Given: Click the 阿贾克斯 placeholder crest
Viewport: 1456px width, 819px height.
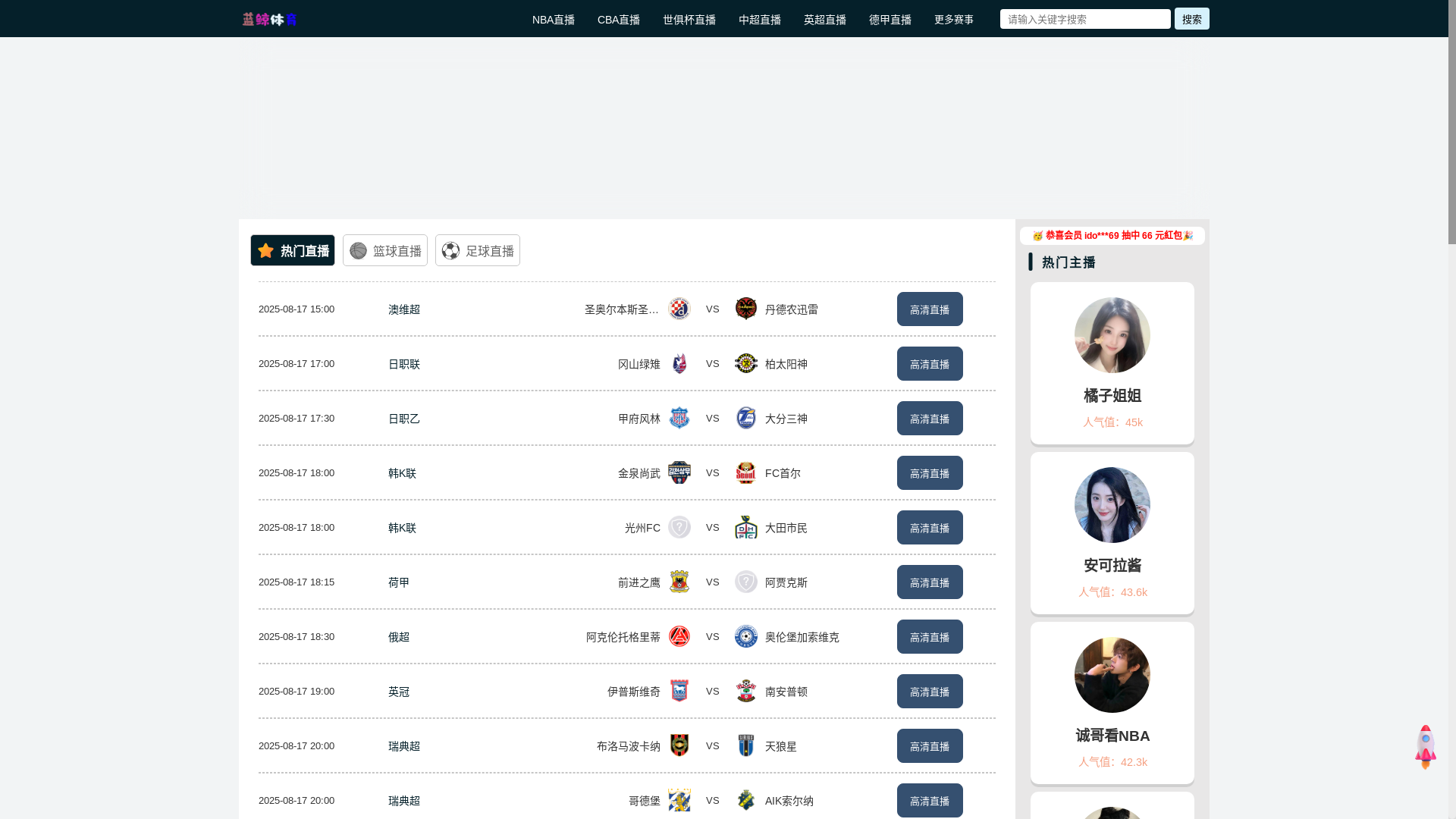Looking at the screenshot, I should [x=746, y=582].
